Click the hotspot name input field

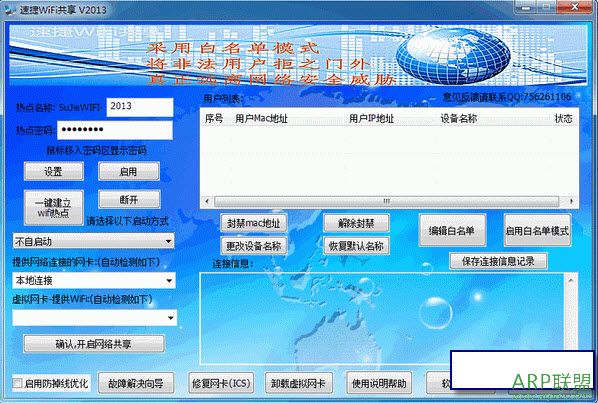tap(140, 107)
